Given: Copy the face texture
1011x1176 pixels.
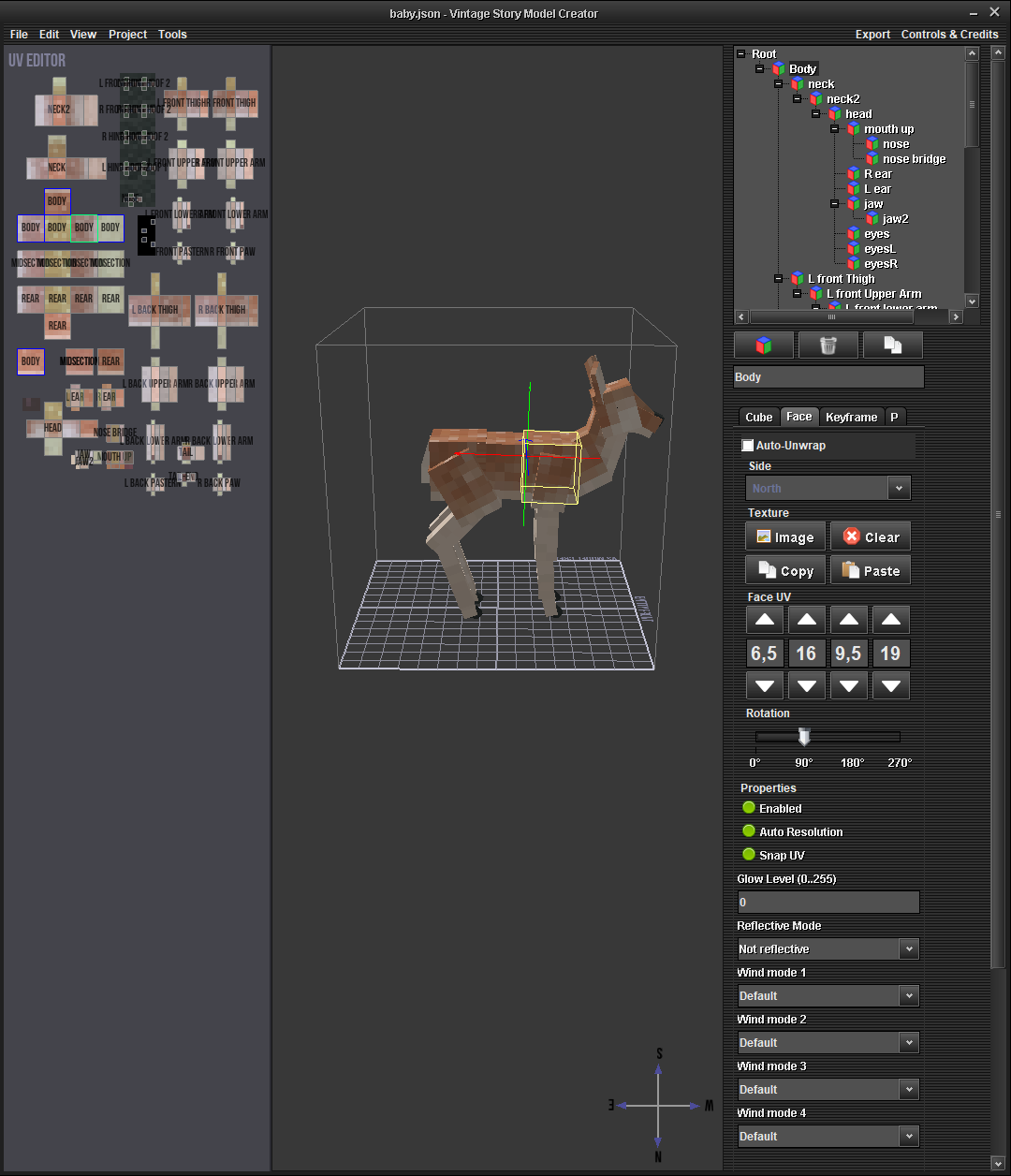Looking at the screenshot, I should coord(785,571).
